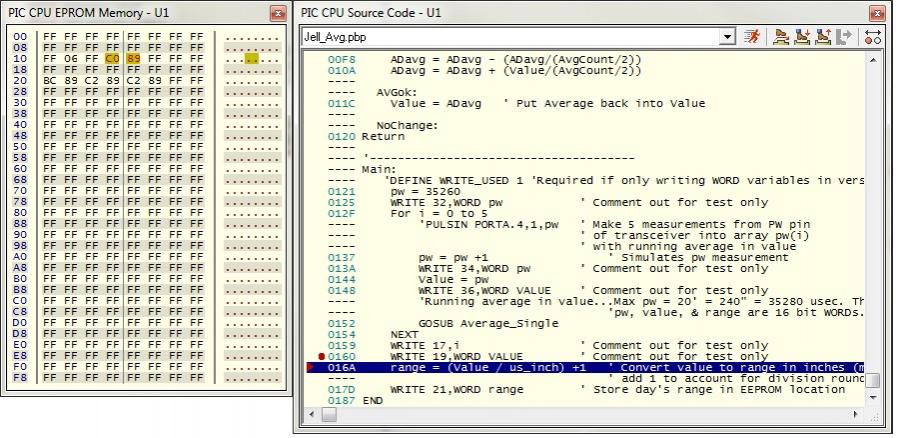Screen dimensions: 899x438
Task: Open the Jell_Avg.pbp source file dropdown
Action: point(728,37)
